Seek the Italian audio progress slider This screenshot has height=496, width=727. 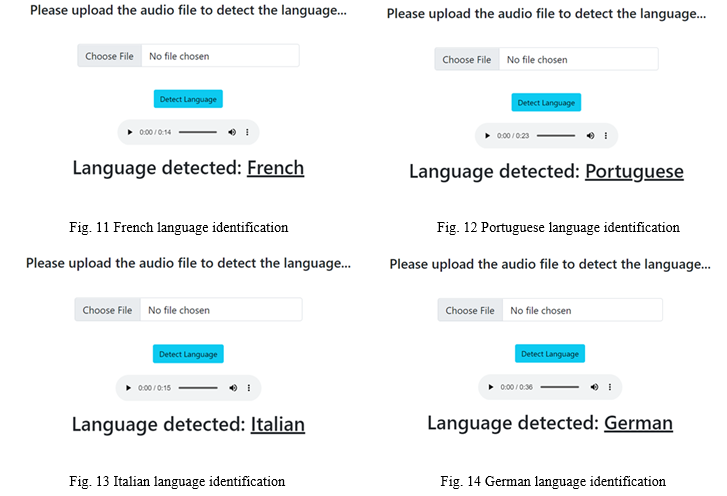click(x=198, y=388)
